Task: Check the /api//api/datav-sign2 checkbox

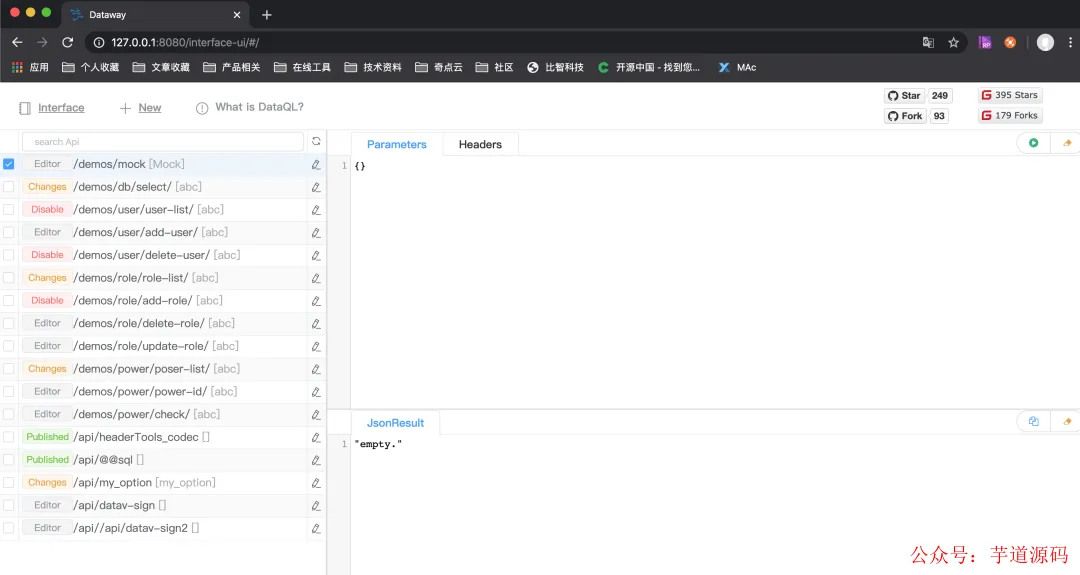Action: pyautogui.click(x=8, y=527)
